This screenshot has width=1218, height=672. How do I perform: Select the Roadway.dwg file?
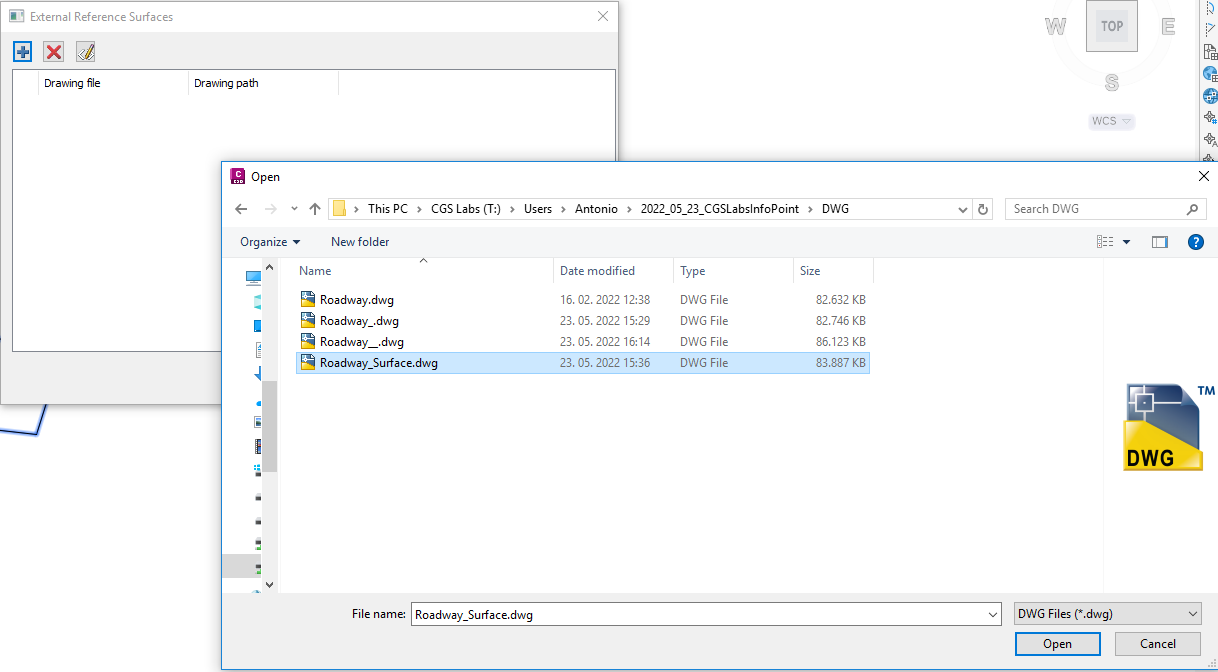click(x=357, y=300)
